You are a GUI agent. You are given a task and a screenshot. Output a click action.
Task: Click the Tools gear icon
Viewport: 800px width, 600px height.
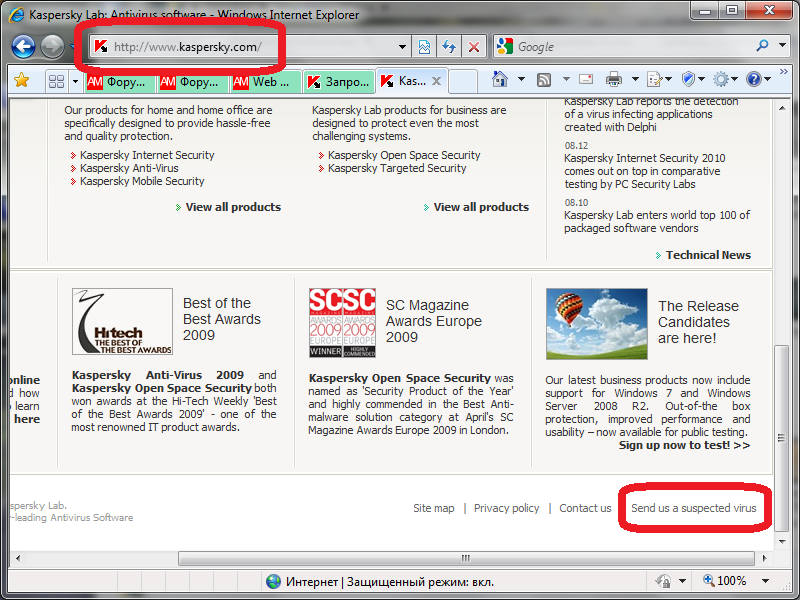pos(721,79)
